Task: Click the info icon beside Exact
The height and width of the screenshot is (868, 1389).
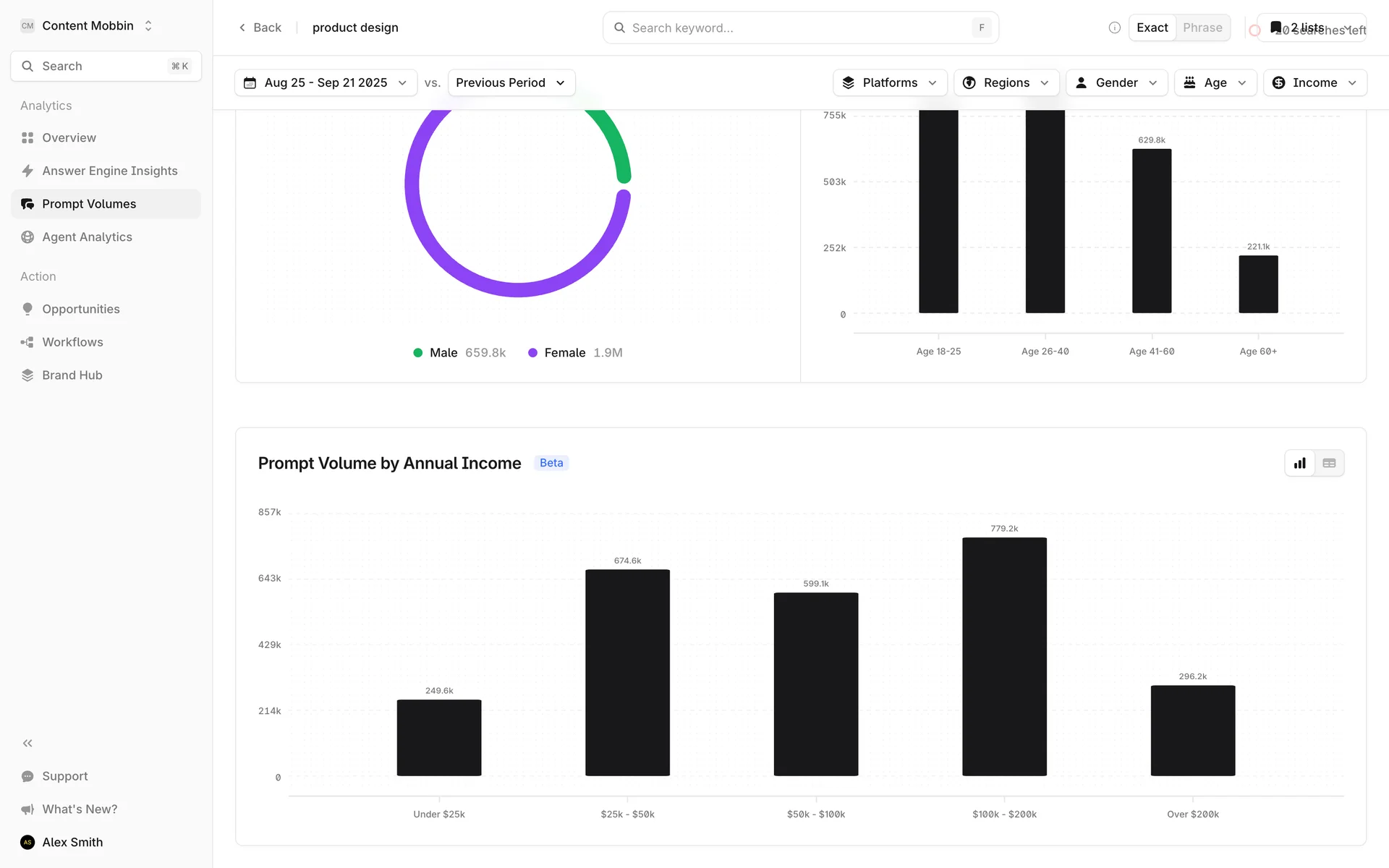Action: click(1114, 27)
